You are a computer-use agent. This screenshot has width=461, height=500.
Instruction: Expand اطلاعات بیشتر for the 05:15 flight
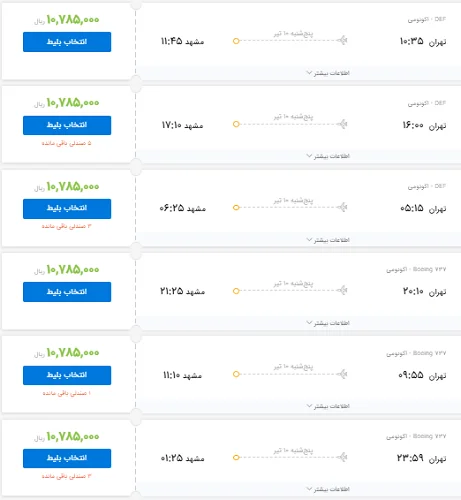[328, 240]
